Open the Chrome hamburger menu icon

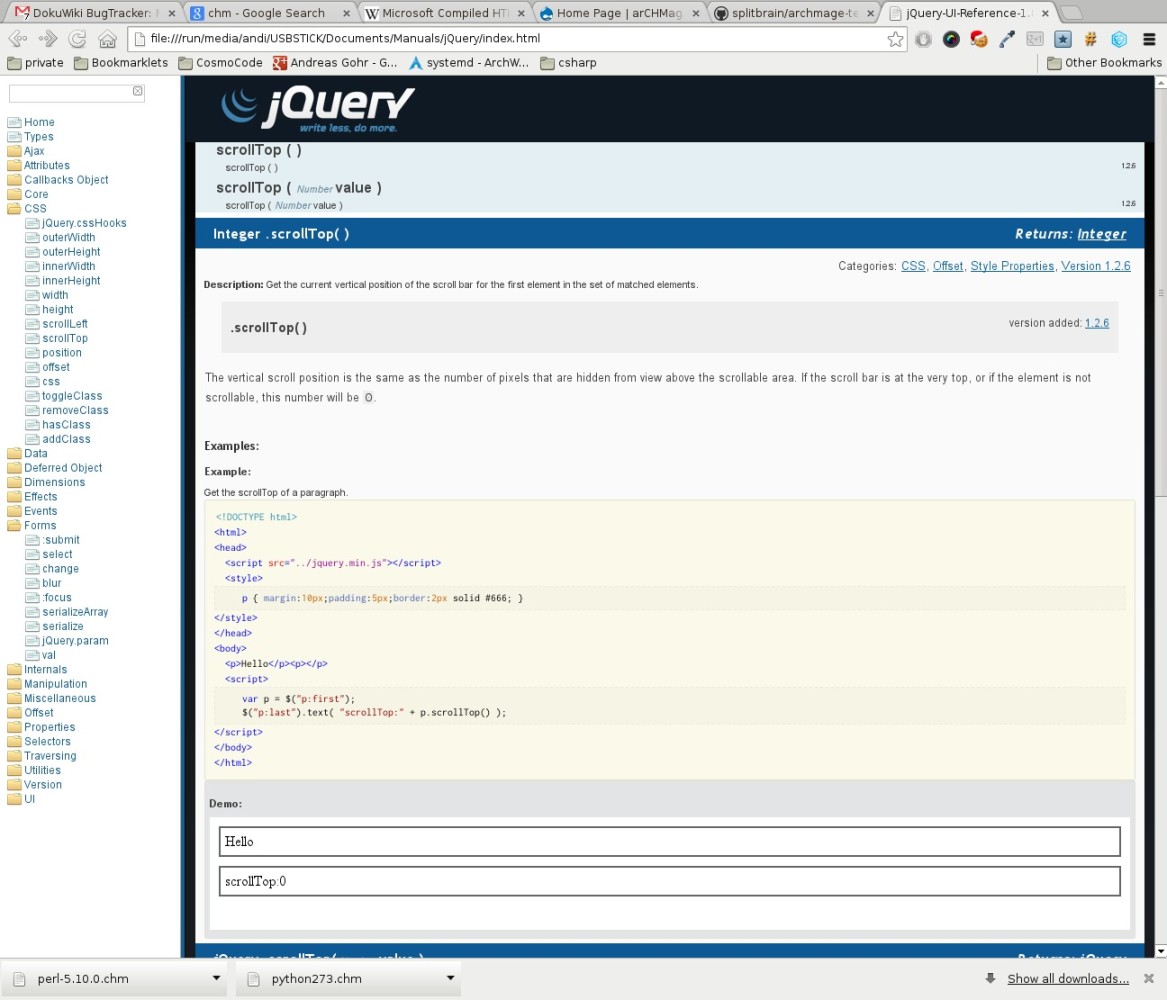point(1149,39)
